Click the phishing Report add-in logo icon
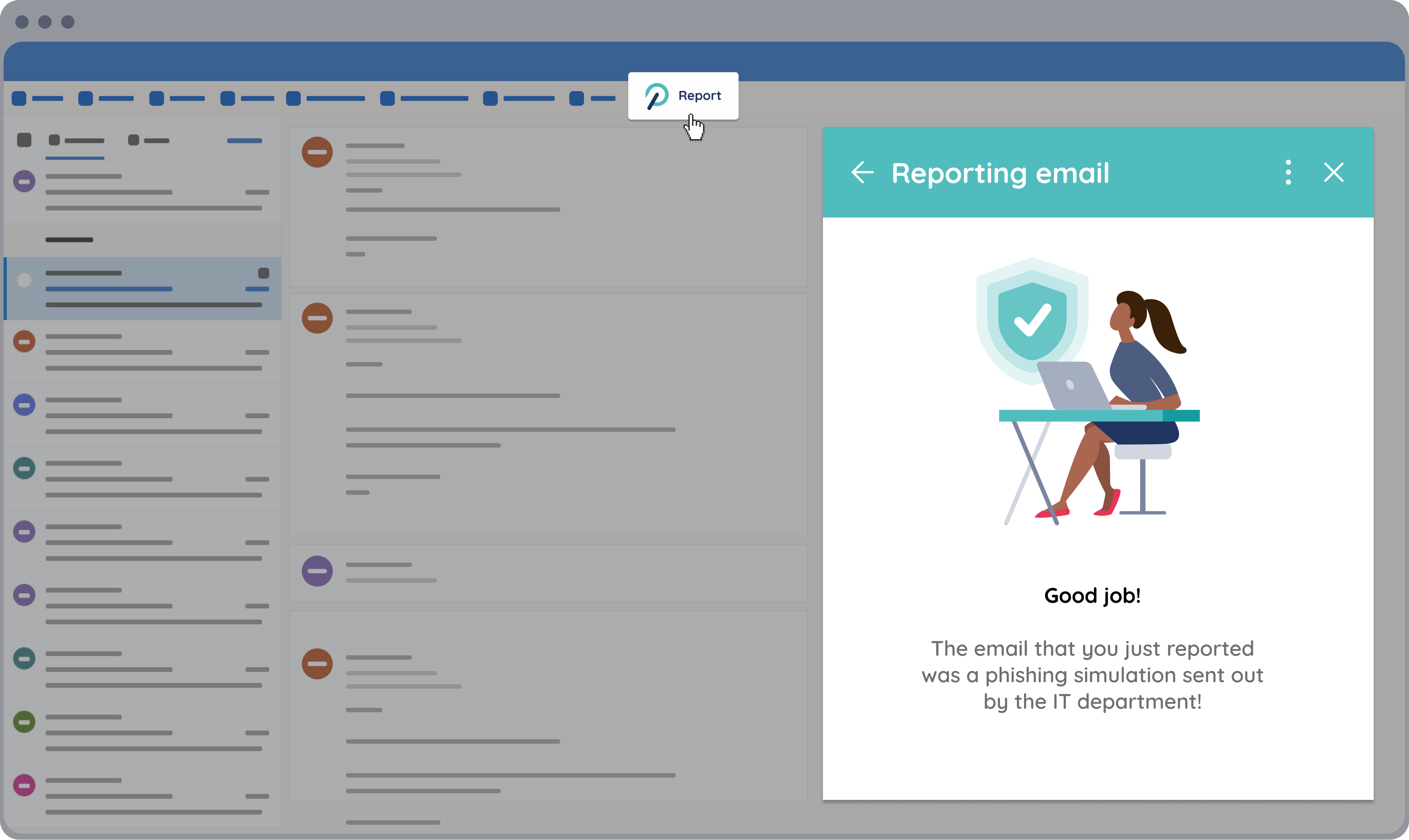This screenshot has height=840, width=1409. [x=657, y=96]
